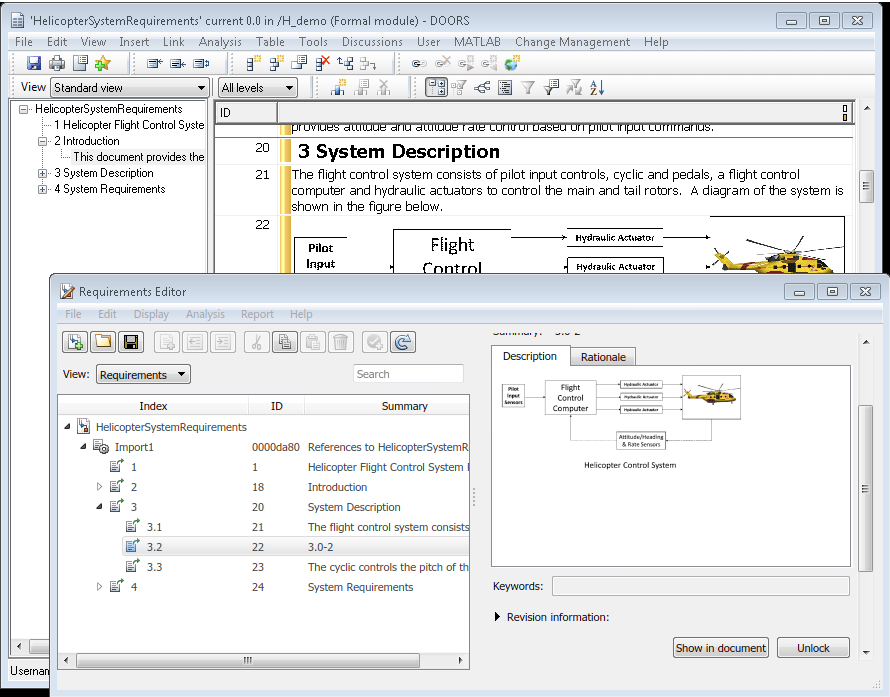Click the add link checkmark icon in Requirements Editor
This screenshot has width=890, height=697.
[x=375, y=342]
